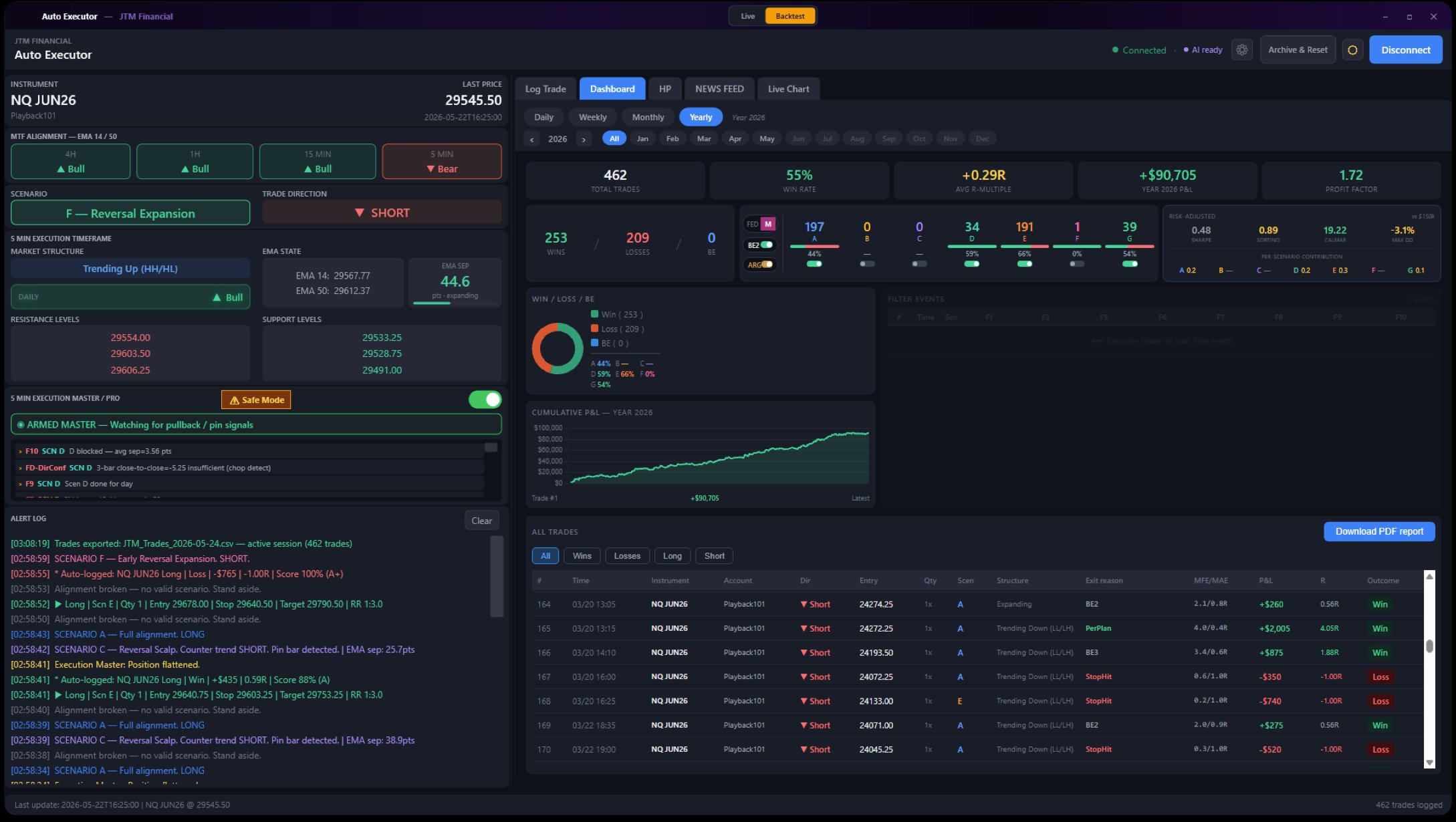Click the P&L column header
This screenshot has width=1456, height=822.
pos(1265,581)
